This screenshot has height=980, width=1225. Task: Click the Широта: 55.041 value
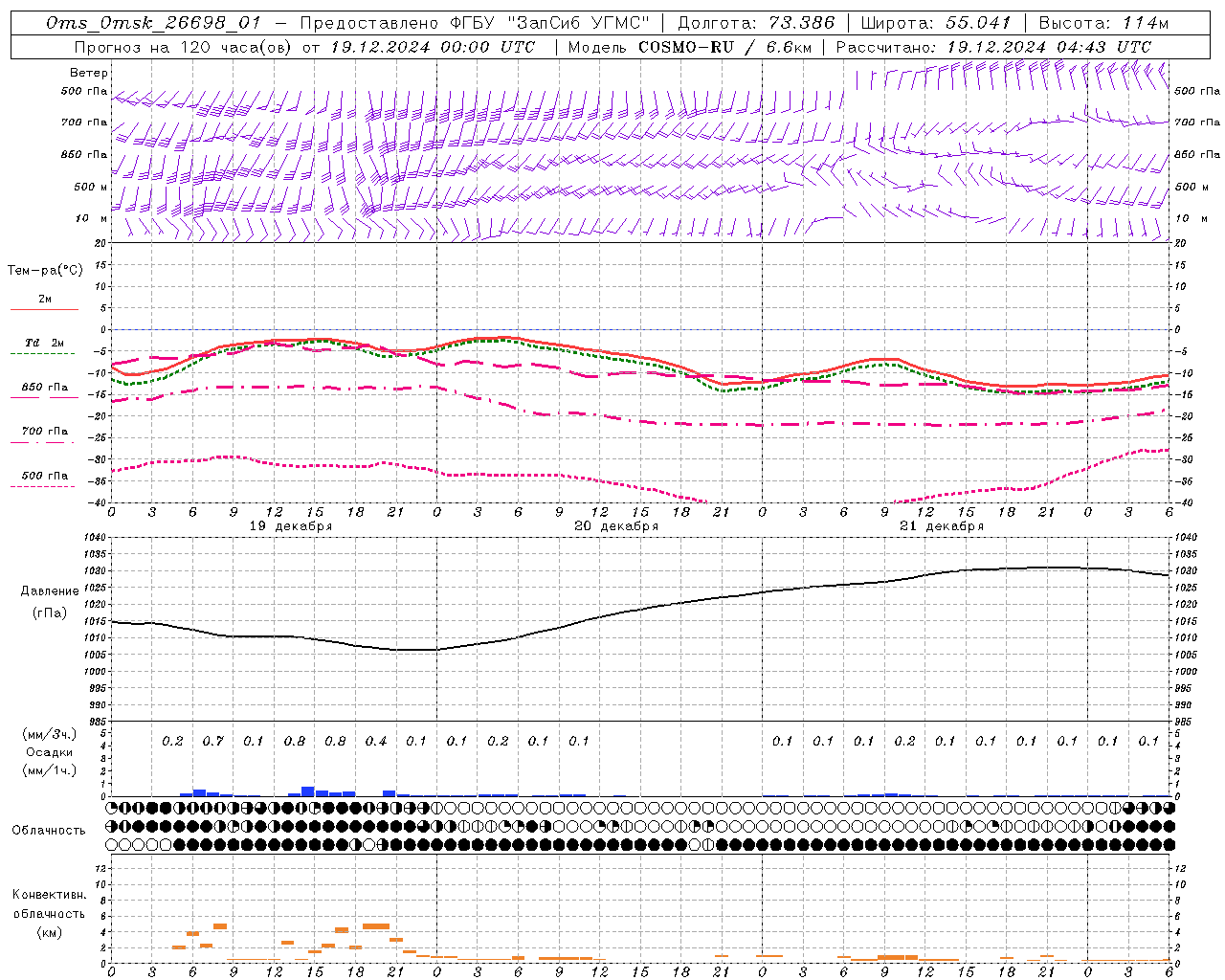936,23
